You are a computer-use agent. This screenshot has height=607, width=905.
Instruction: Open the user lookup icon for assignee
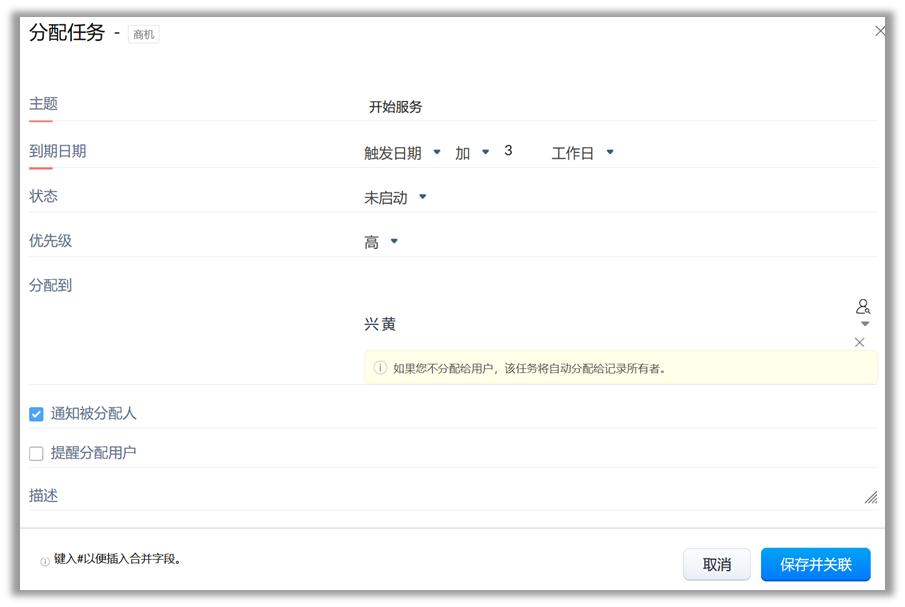863,307
